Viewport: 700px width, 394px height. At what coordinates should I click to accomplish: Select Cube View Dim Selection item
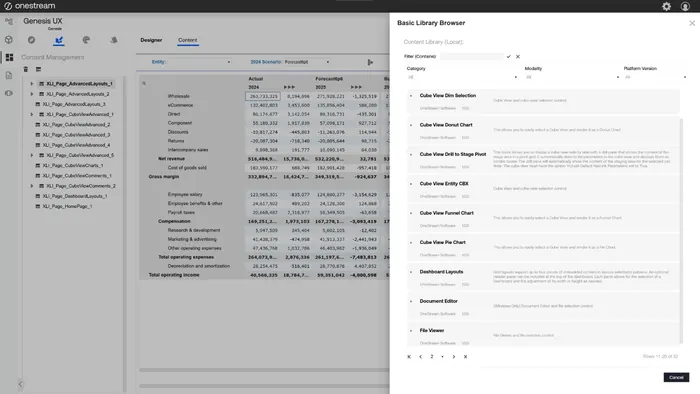click(x=543, y=101)
